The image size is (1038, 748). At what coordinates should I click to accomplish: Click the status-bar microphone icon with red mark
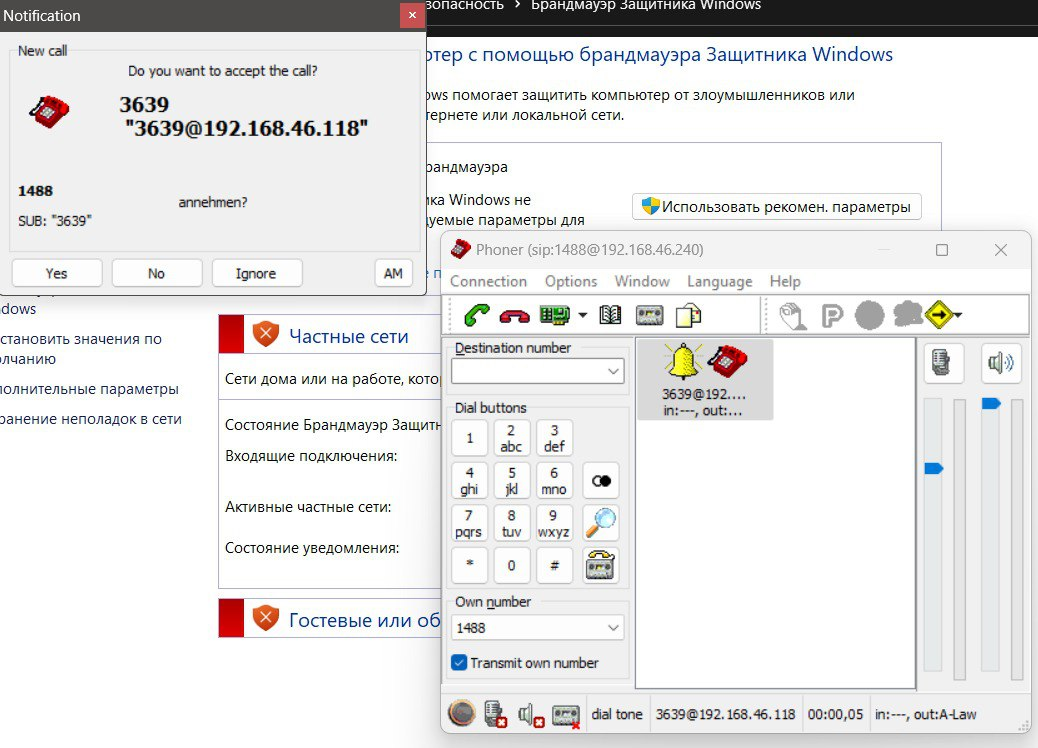[x=495, y=714]
